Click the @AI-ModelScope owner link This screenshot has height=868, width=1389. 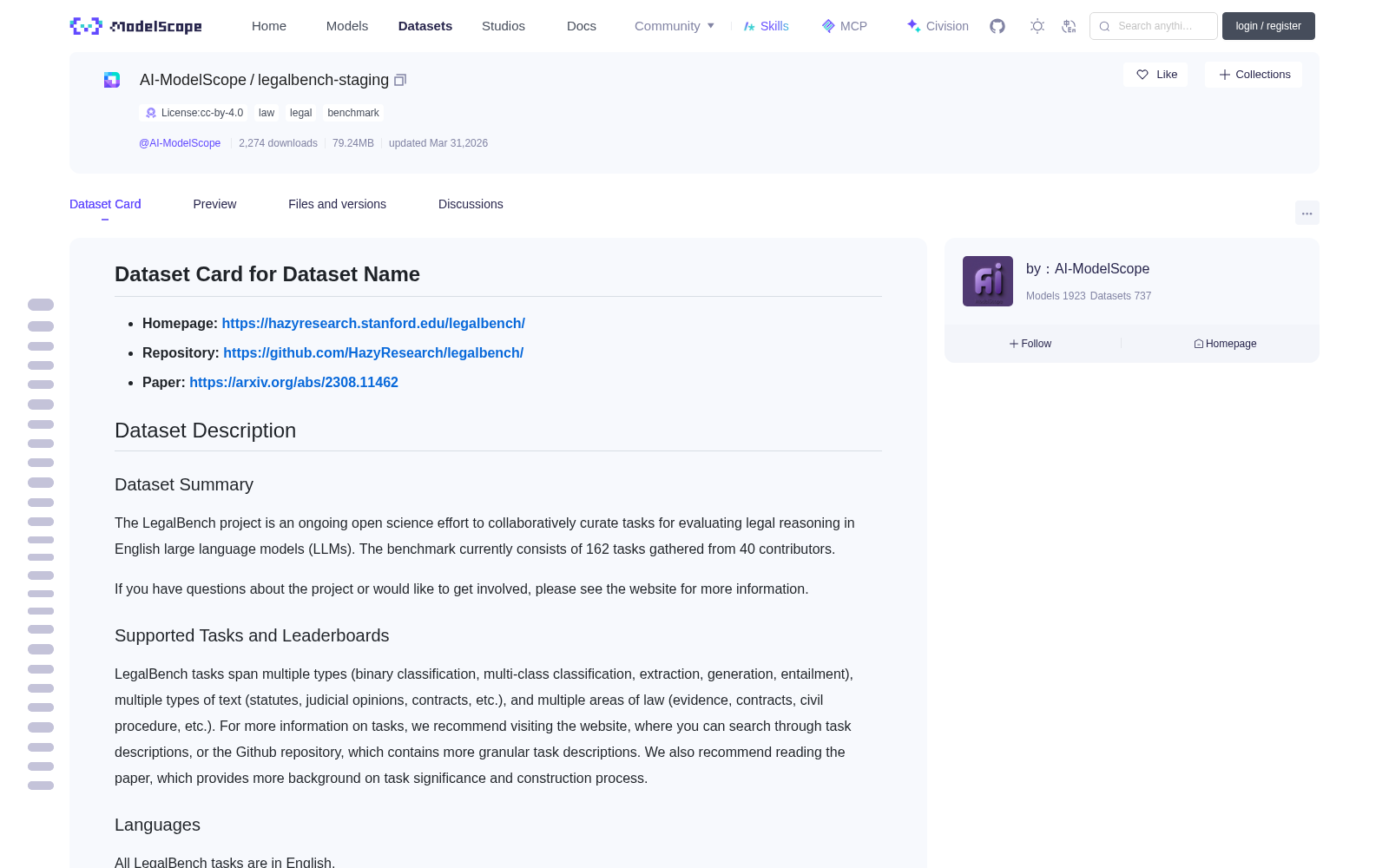180,143
